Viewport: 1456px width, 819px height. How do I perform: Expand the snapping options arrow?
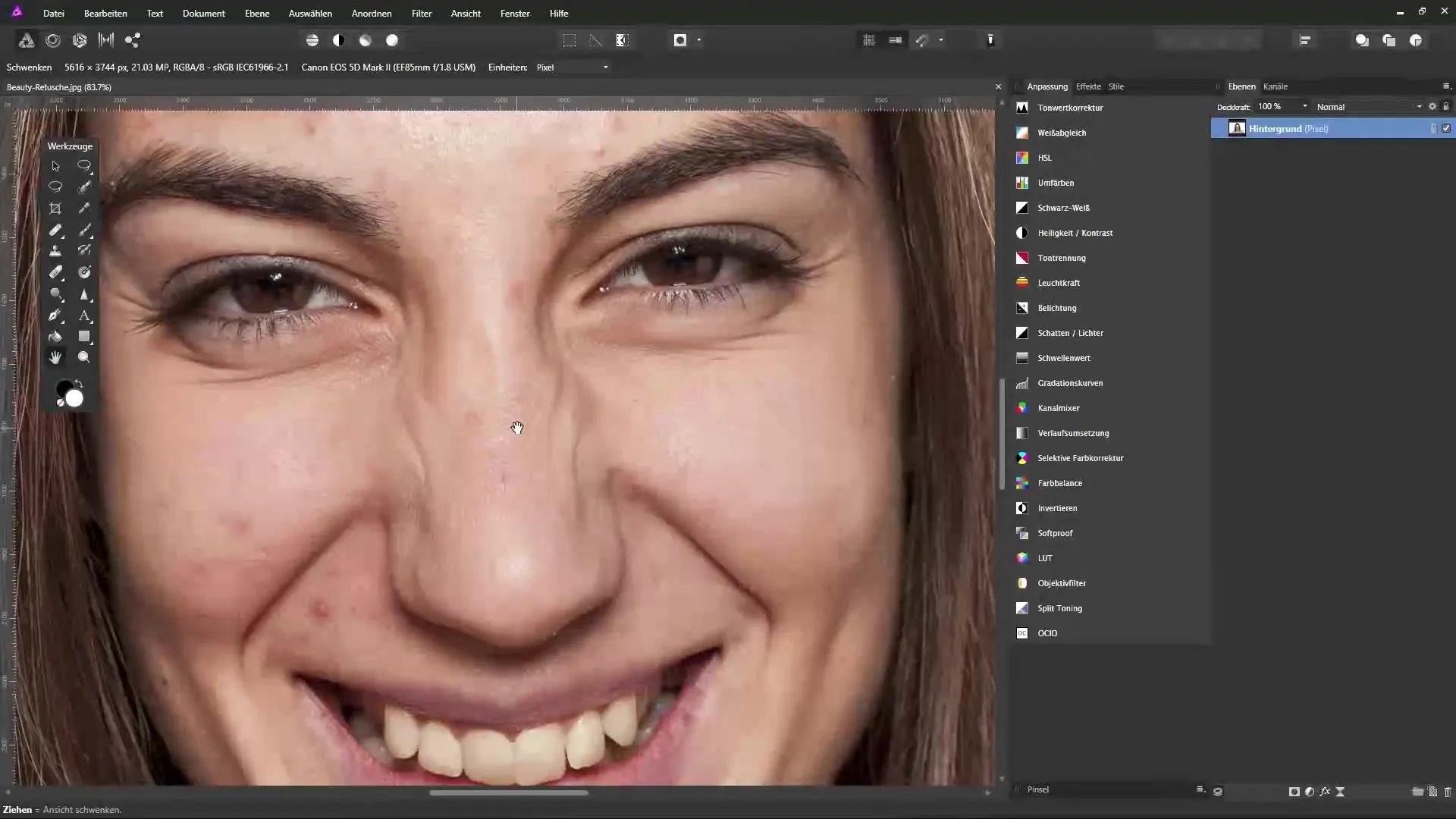tap(941, 40)
